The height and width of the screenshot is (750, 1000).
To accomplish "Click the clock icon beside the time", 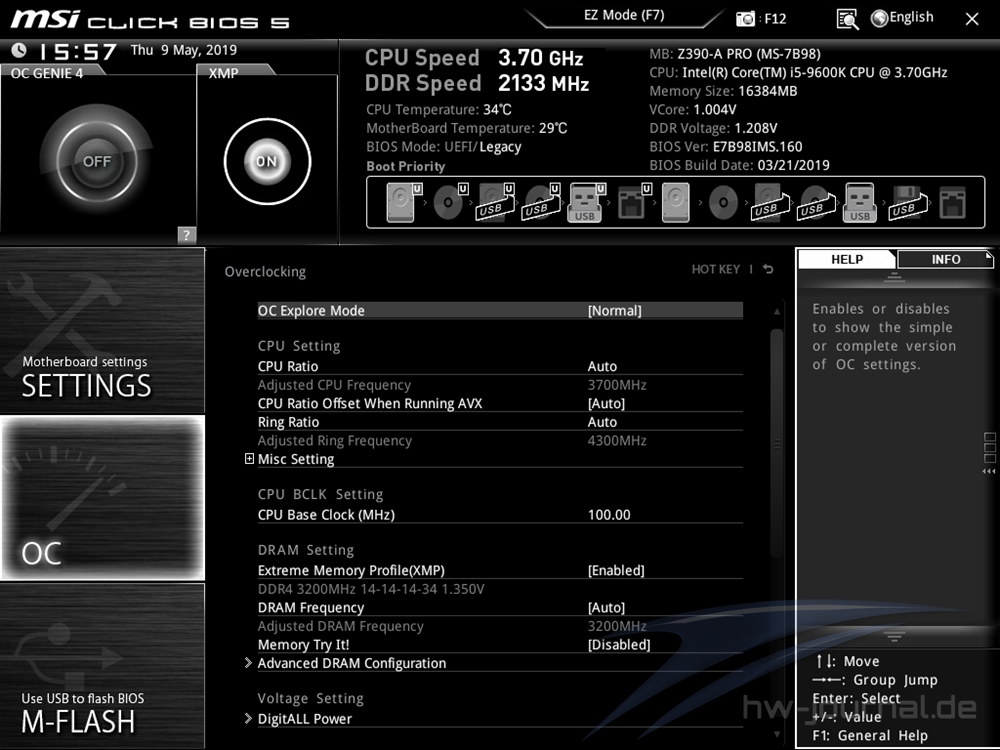I will [x=19, y=50].
